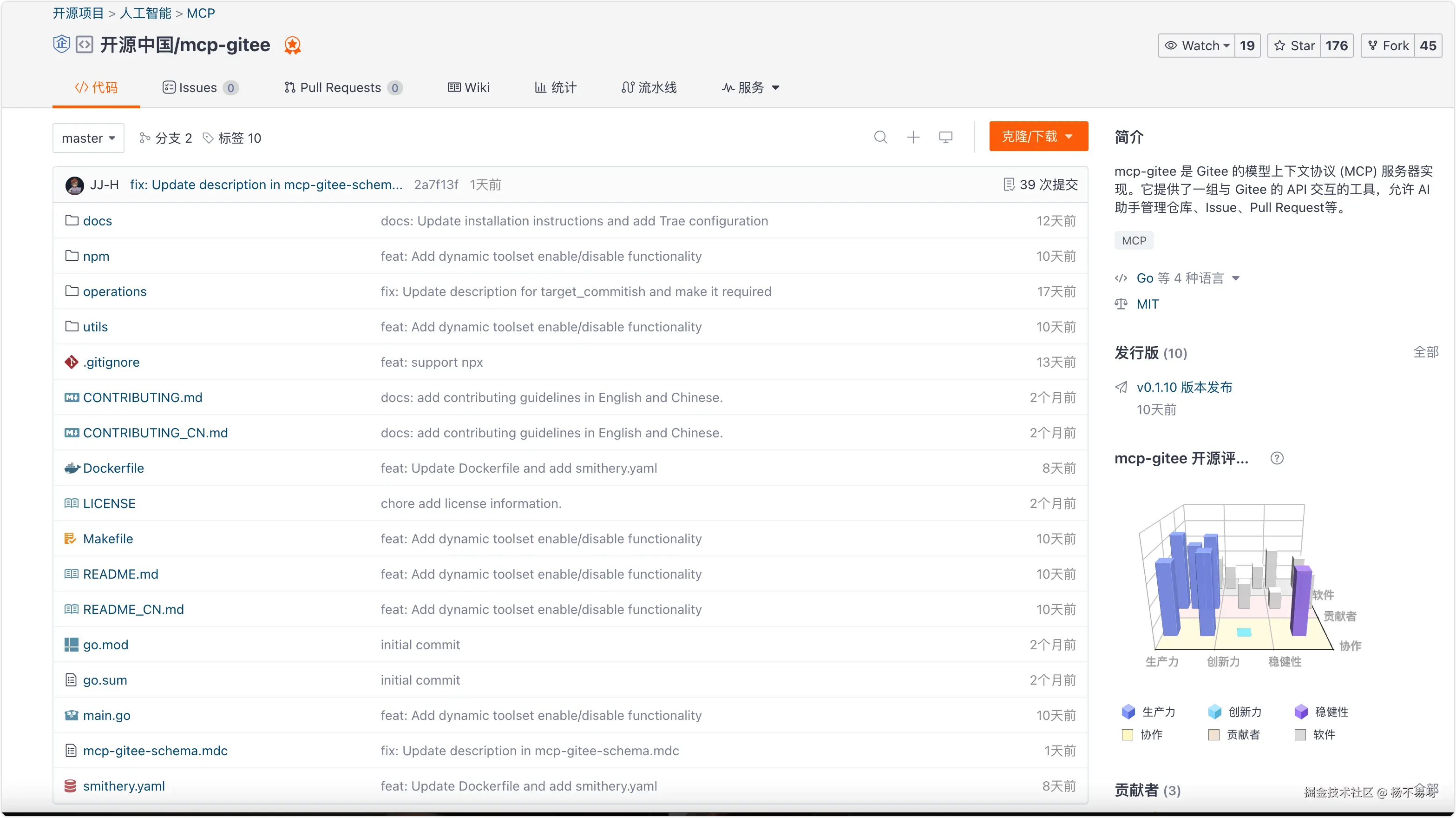This screenshot has width=1456, height=818.
Task: Open help question-mark icon beside 开源评估
Action: point(1276,458)
